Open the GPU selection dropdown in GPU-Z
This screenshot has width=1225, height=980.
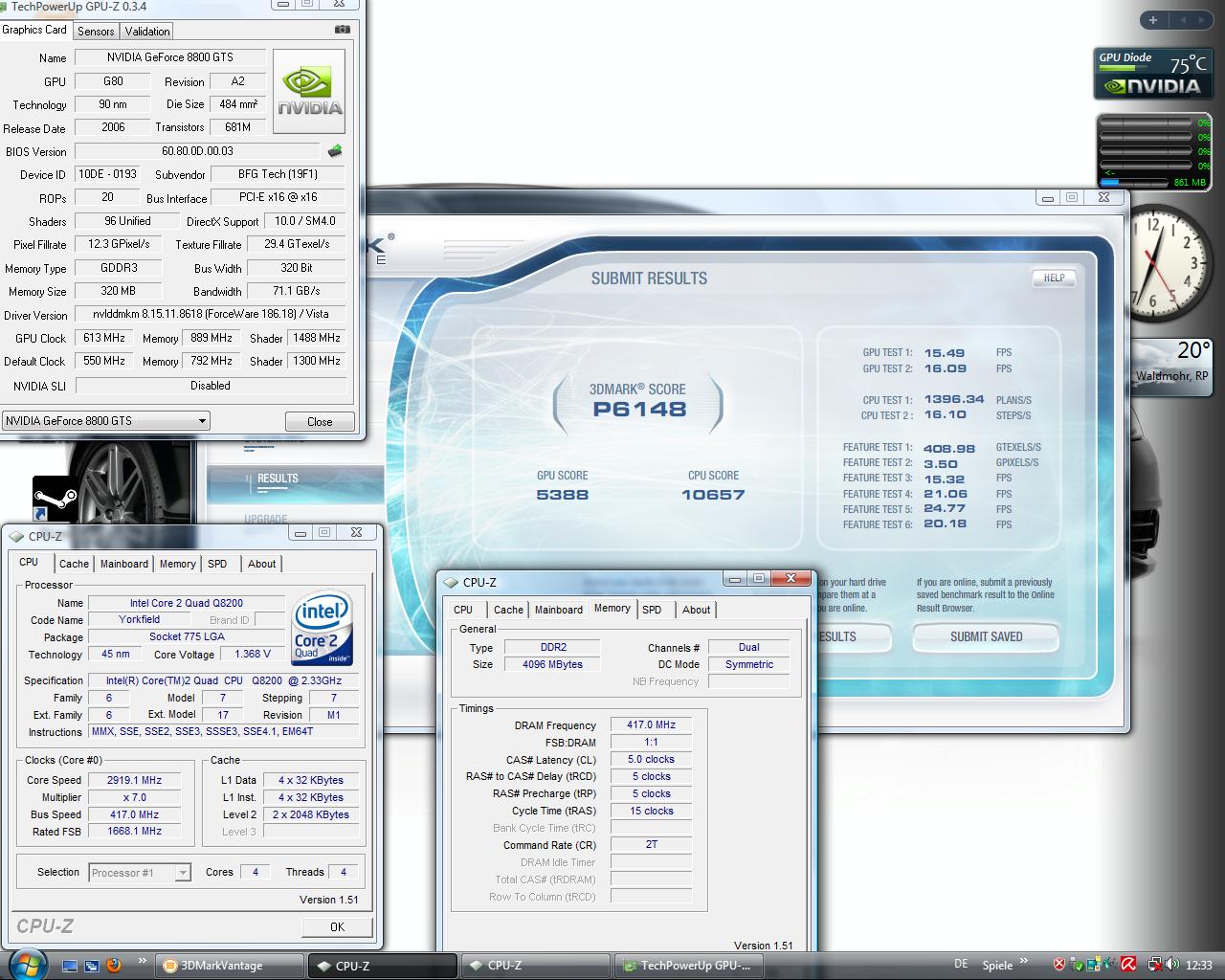point(202,421)
